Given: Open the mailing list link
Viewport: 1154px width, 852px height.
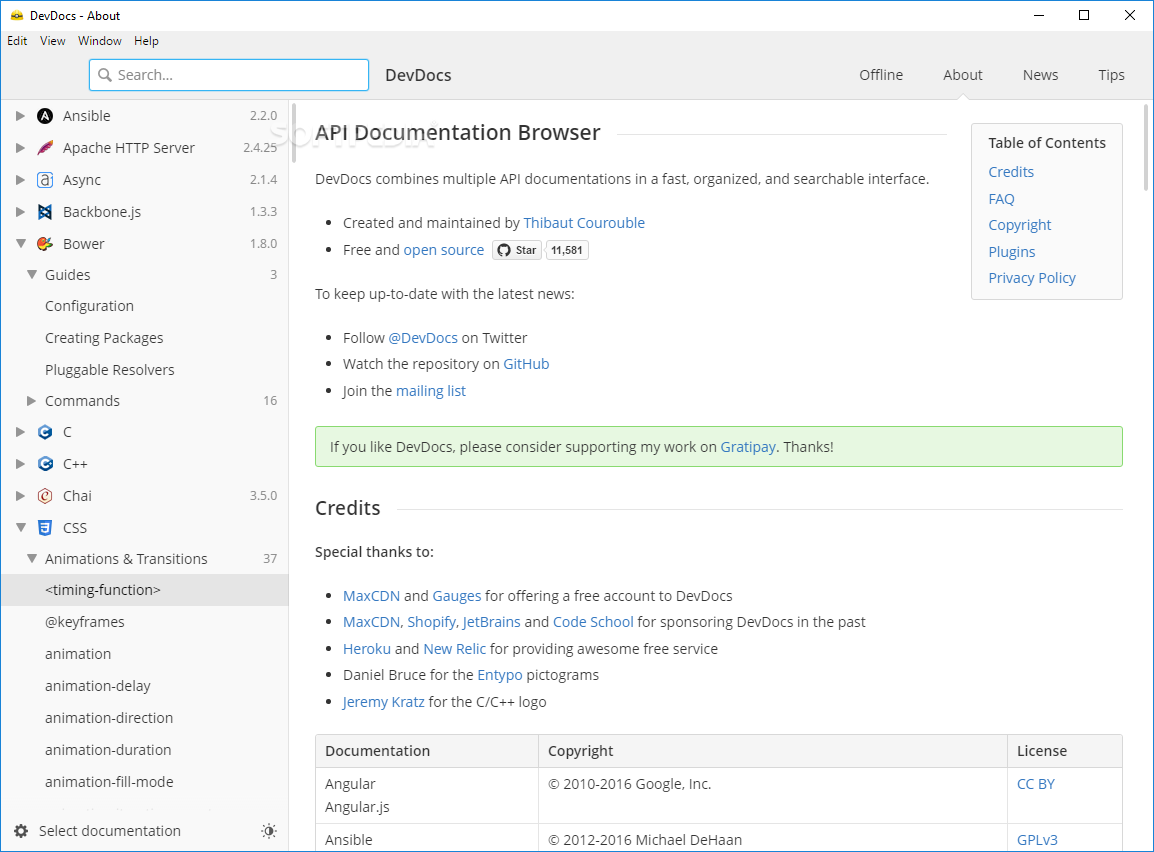Looking at the screenshot, I should [x=431, y=391].
